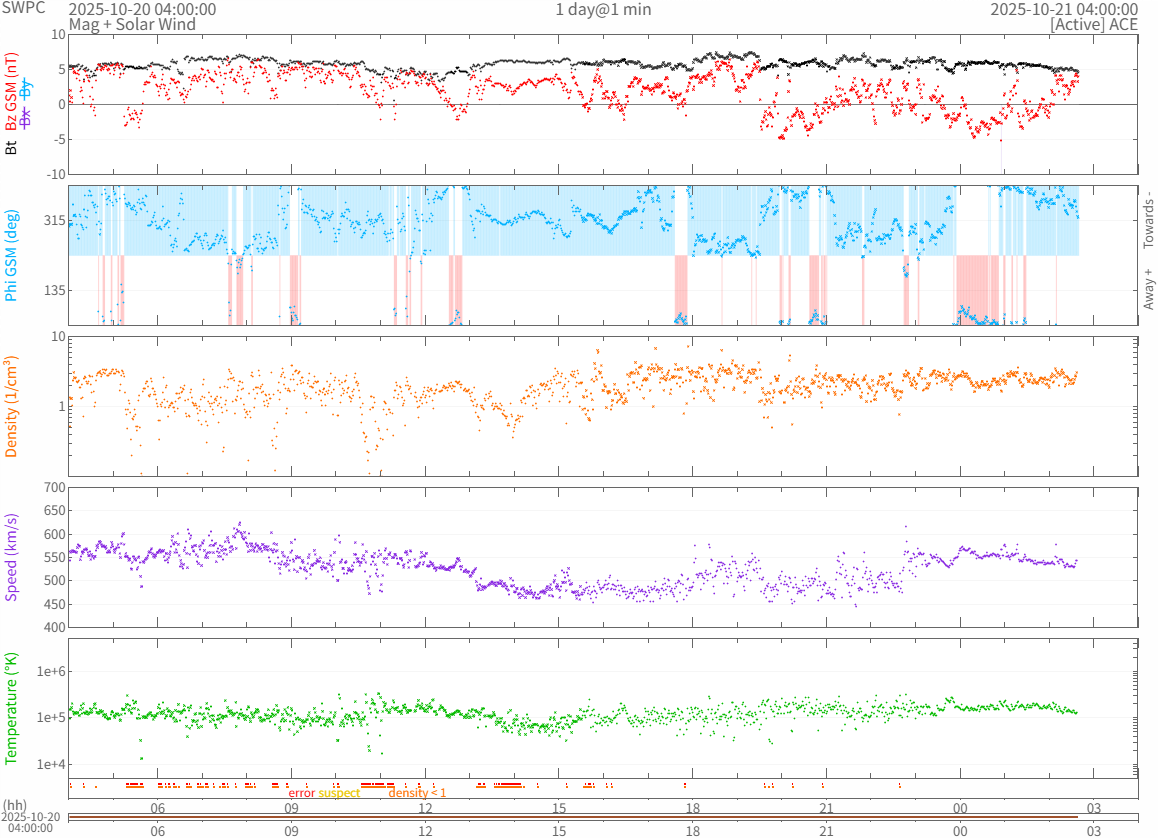This screenshot has height=838, width=1158.
Task: Toggle the Bz GSM (nT) series label
Action: pyautogui.click(x=12, y=91)
